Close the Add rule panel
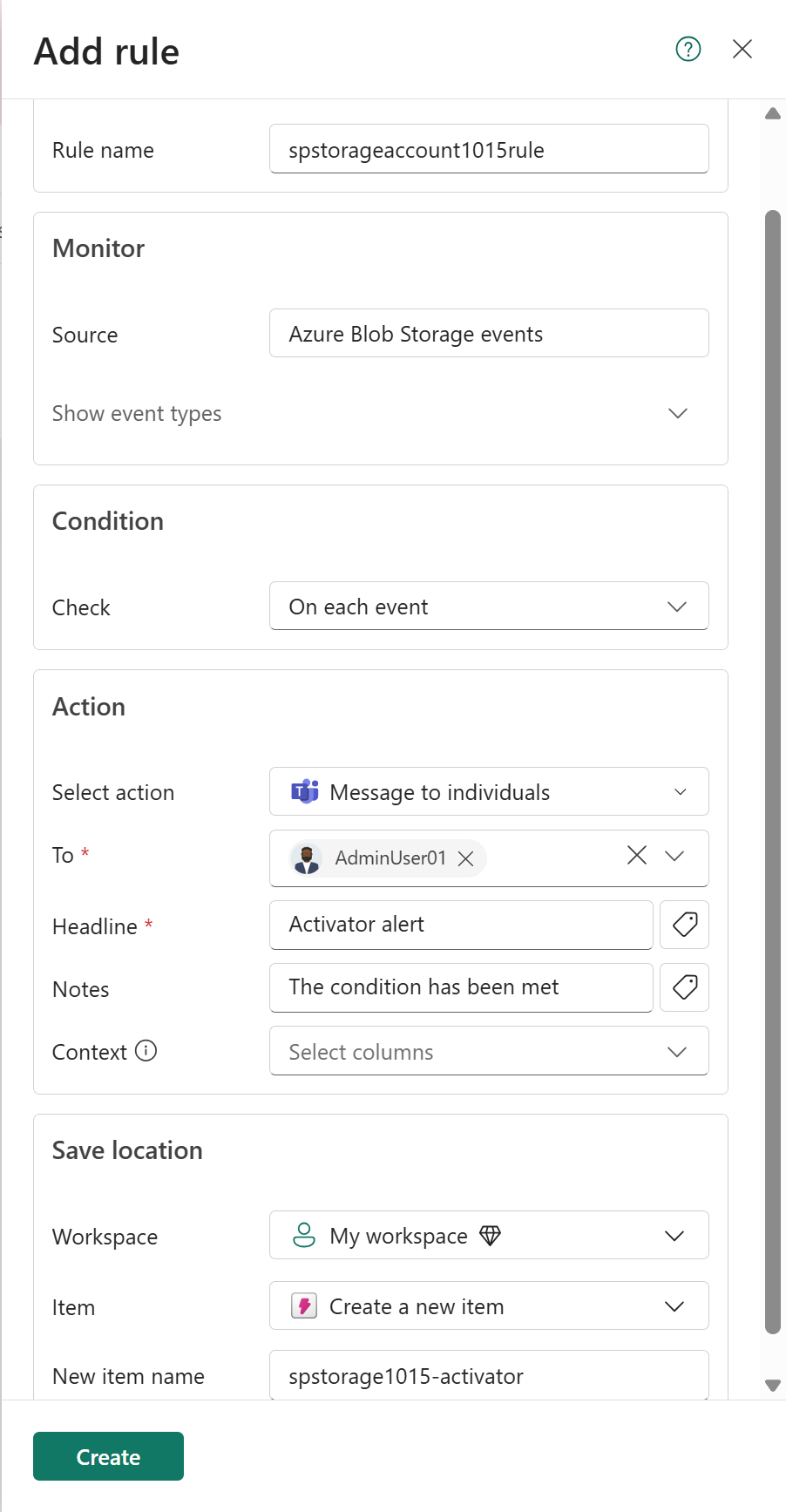The width and height of the screenshot is (786, 1512). click(x=742, y=50)
